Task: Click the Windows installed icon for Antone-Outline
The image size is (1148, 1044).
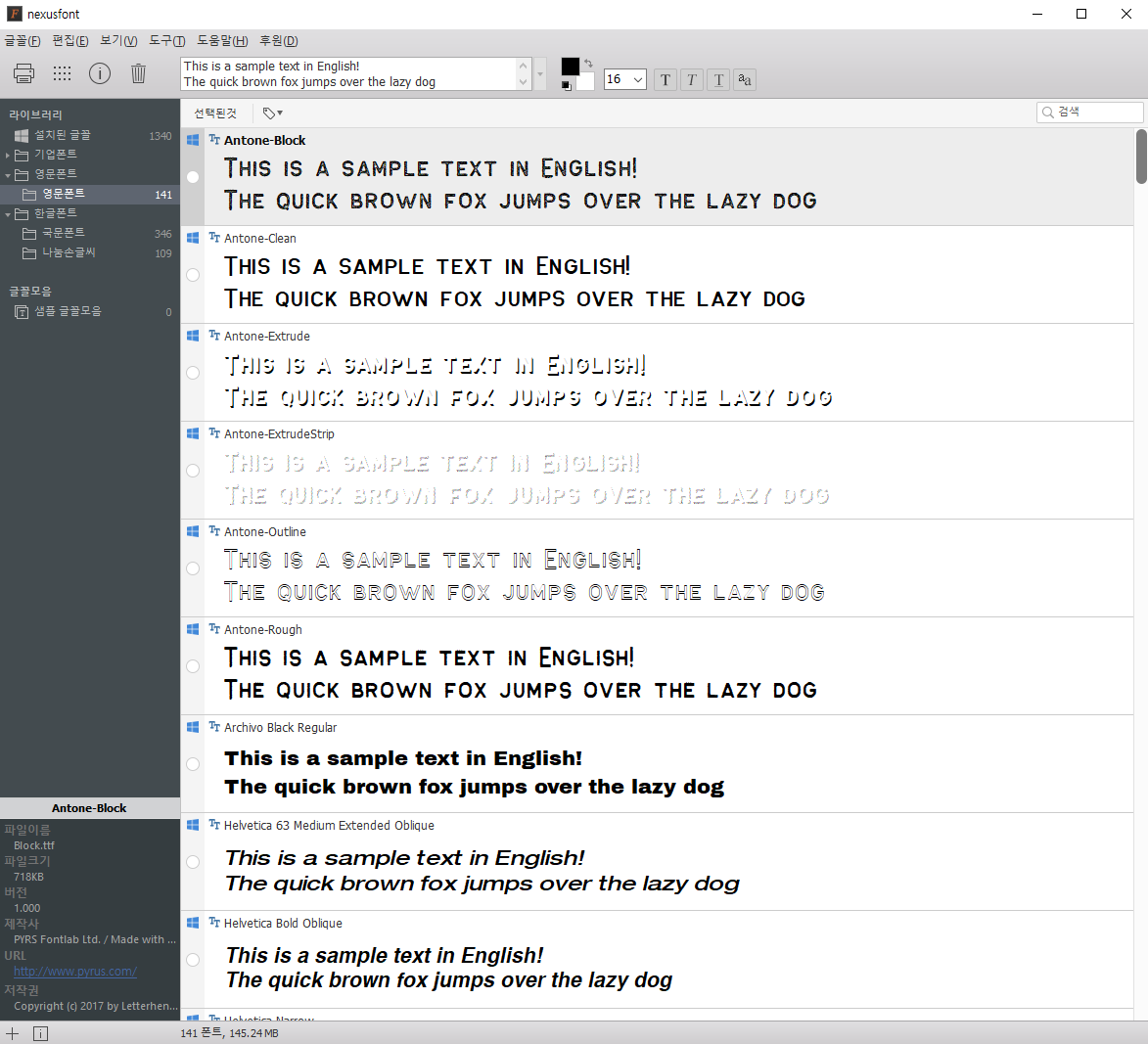Action: [x=193, y=531]
